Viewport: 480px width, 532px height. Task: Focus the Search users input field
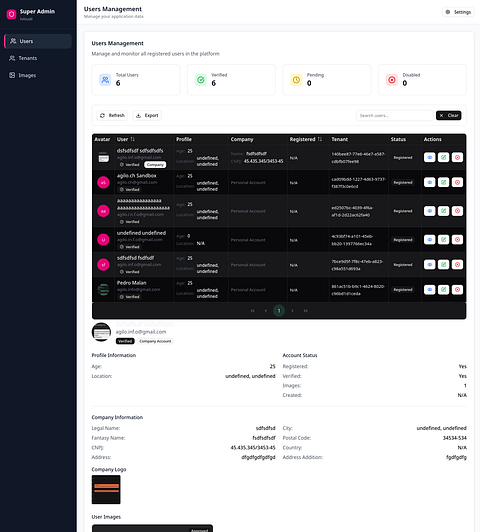tap(395, 115)
